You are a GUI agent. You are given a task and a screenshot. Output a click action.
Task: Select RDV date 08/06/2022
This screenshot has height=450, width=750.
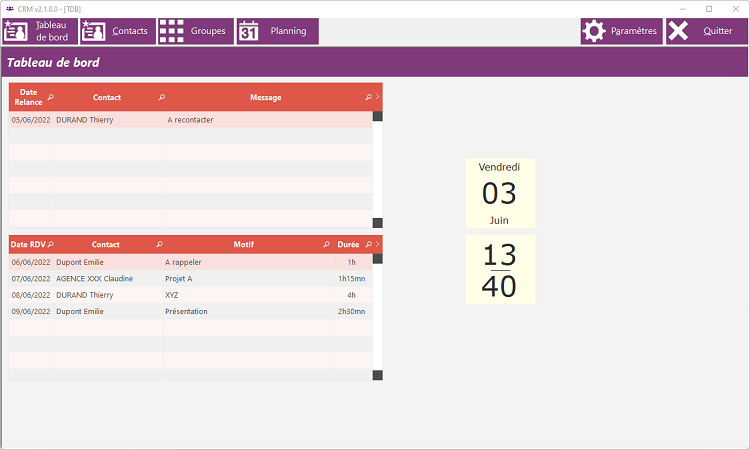pyautogui.click(x=31, y=295)
